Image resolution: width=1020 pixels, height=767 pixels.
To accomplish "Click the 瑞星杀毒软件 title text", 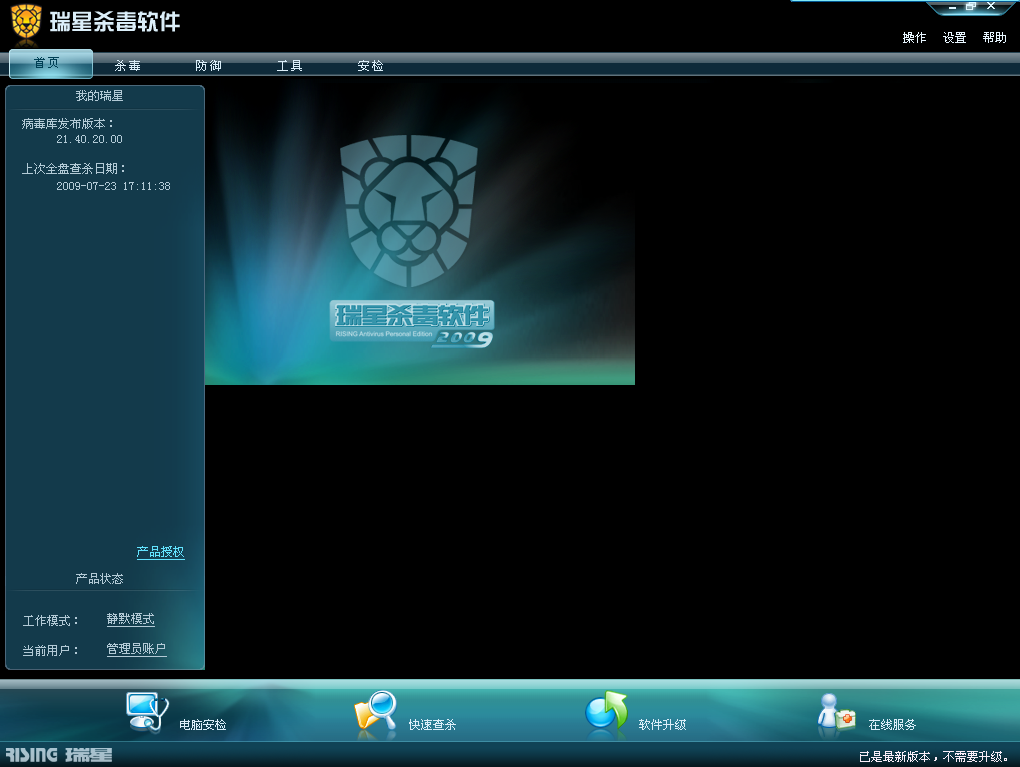I will 114,21.
